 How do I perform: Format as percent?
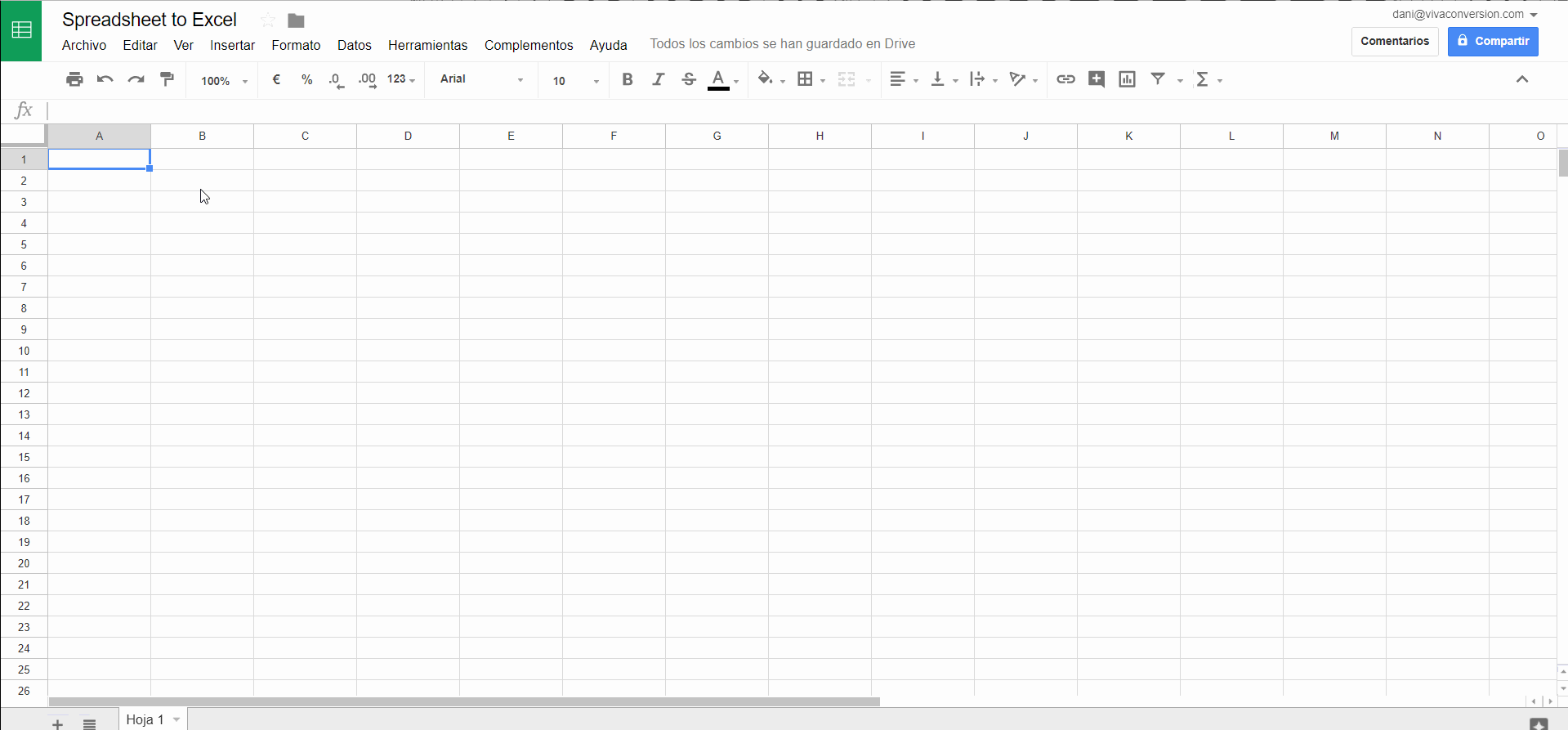point(306,79)
